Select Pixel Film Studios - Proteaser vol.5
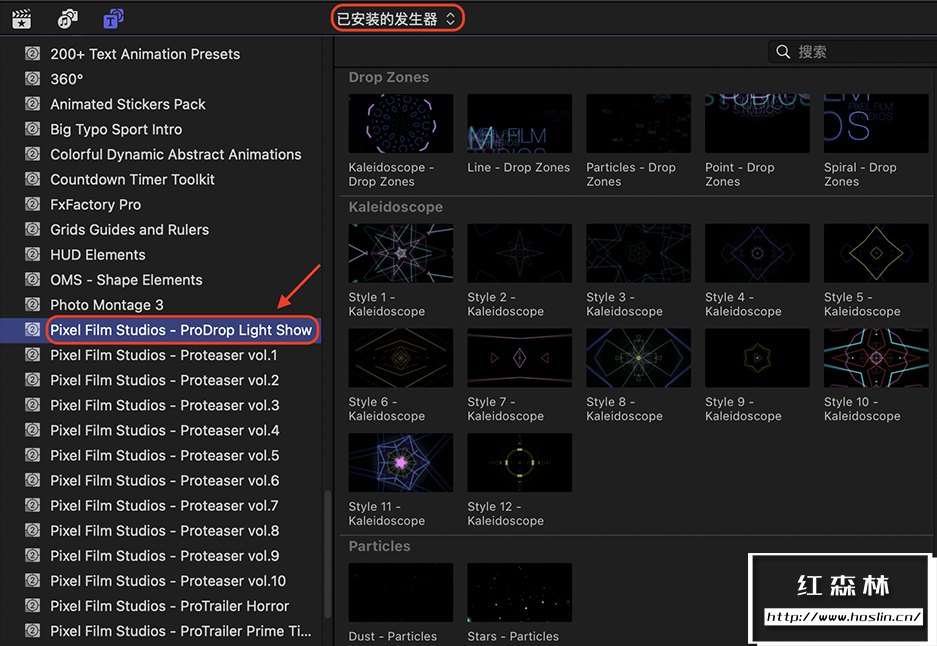Viewport: 937px width, 646px height. coord(165,455)
